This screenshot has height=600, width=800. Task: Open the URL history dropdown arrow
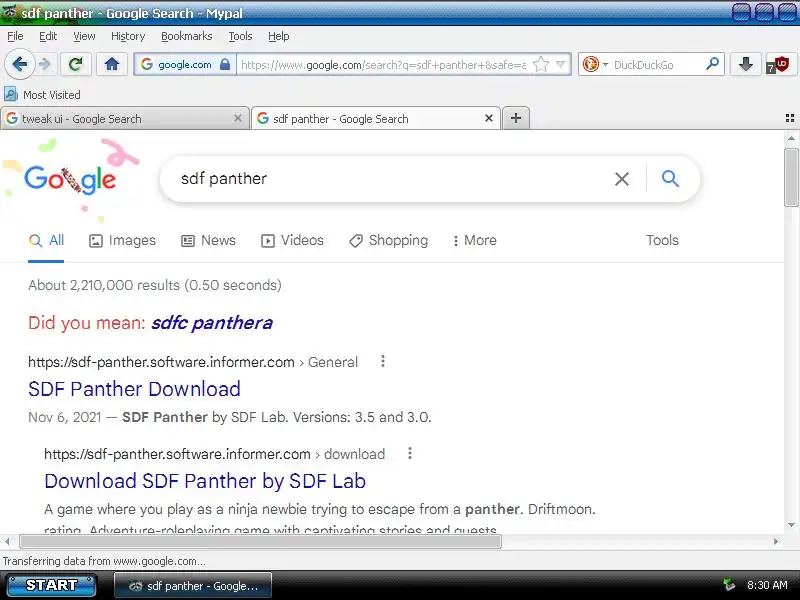[x=561, y=64]
